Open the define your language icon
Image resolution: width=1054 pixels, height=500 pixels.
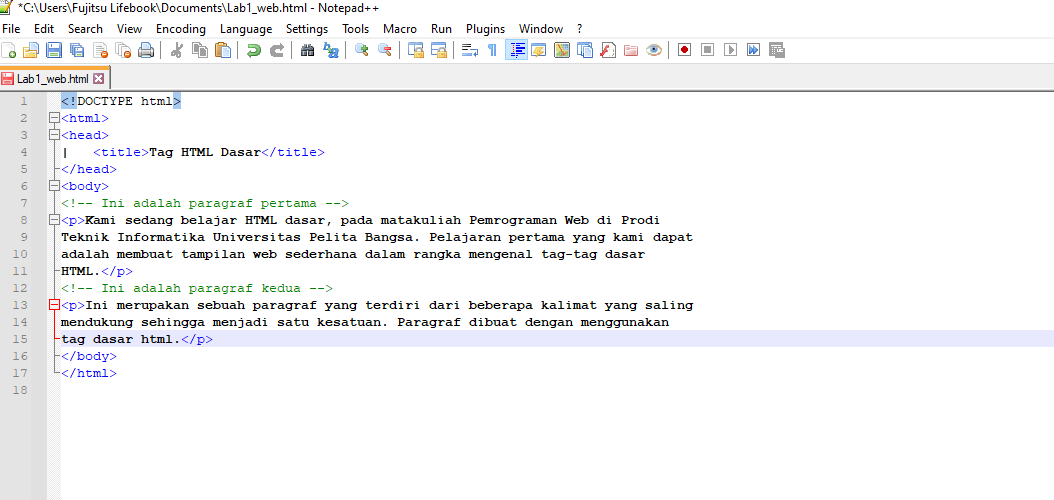pos(538,50)
